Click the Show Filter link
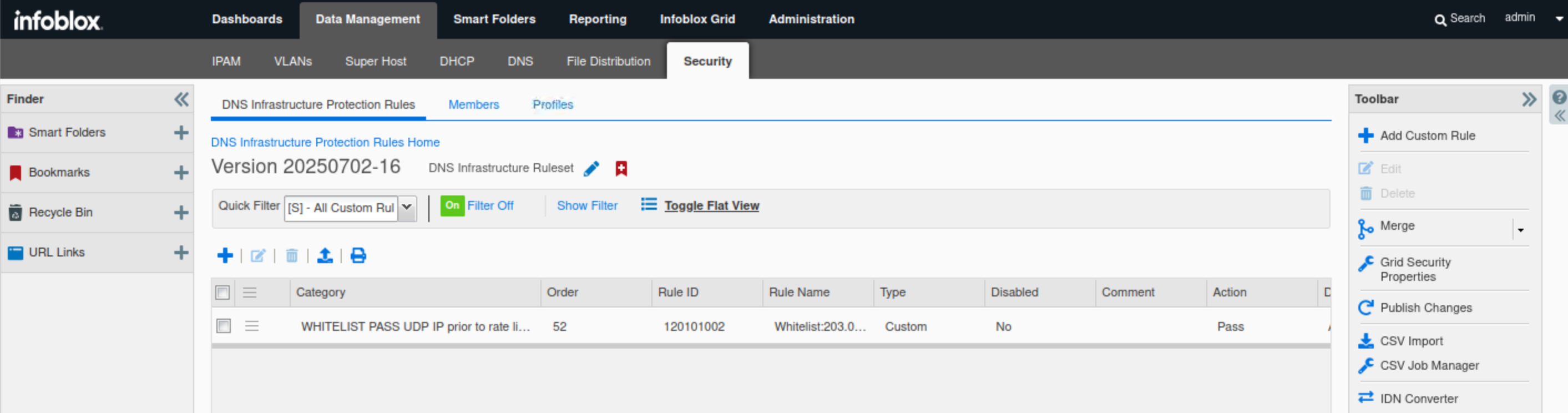This screenshot has height=413, width=1568. (x=588, y=206)
